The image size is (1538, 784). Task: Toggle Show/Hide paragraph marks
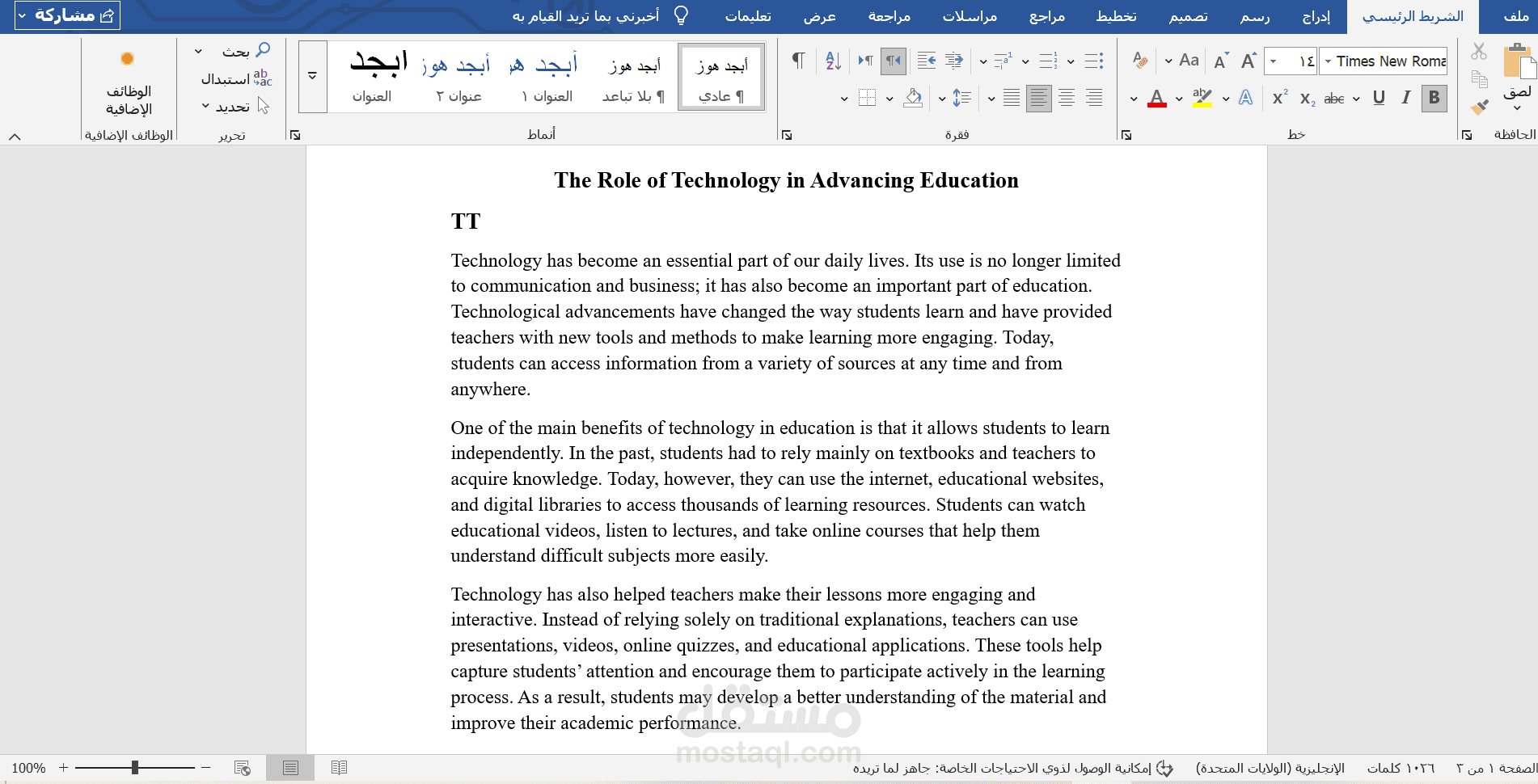(x=798, y=61)
